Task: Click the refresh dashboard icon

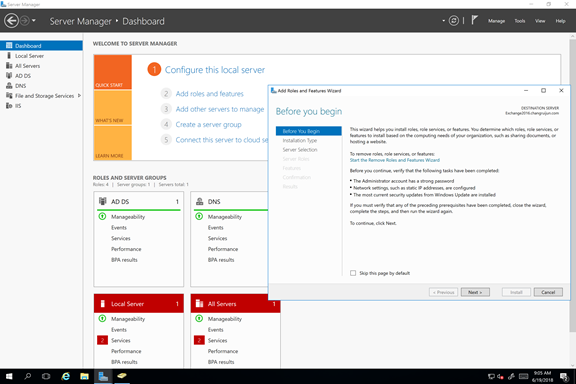Action: tap(454, 21)
